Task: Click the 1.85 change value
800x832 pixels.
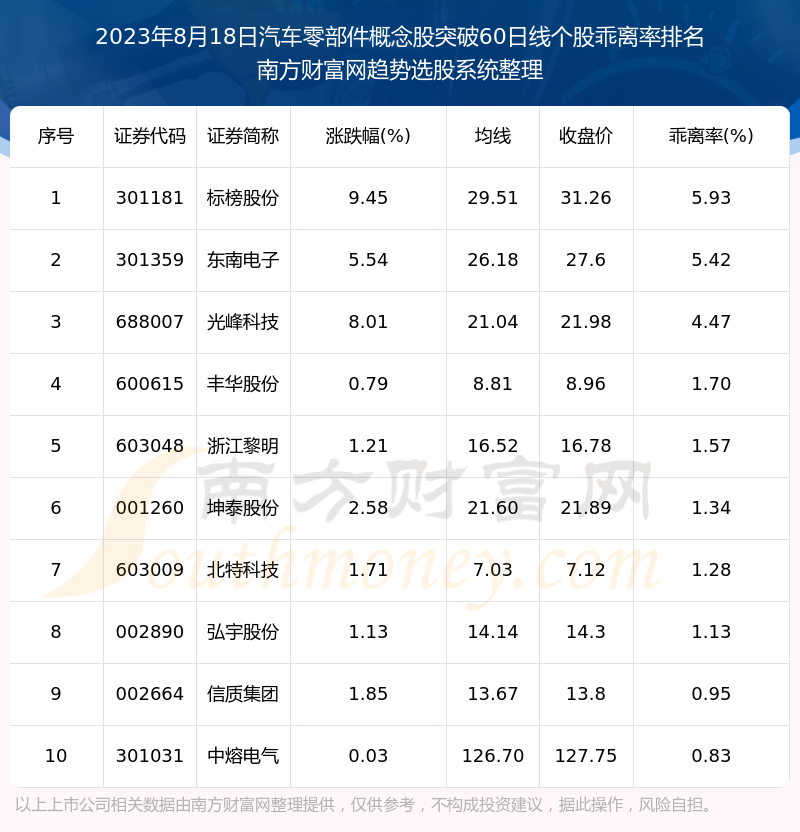Action: 368,694
